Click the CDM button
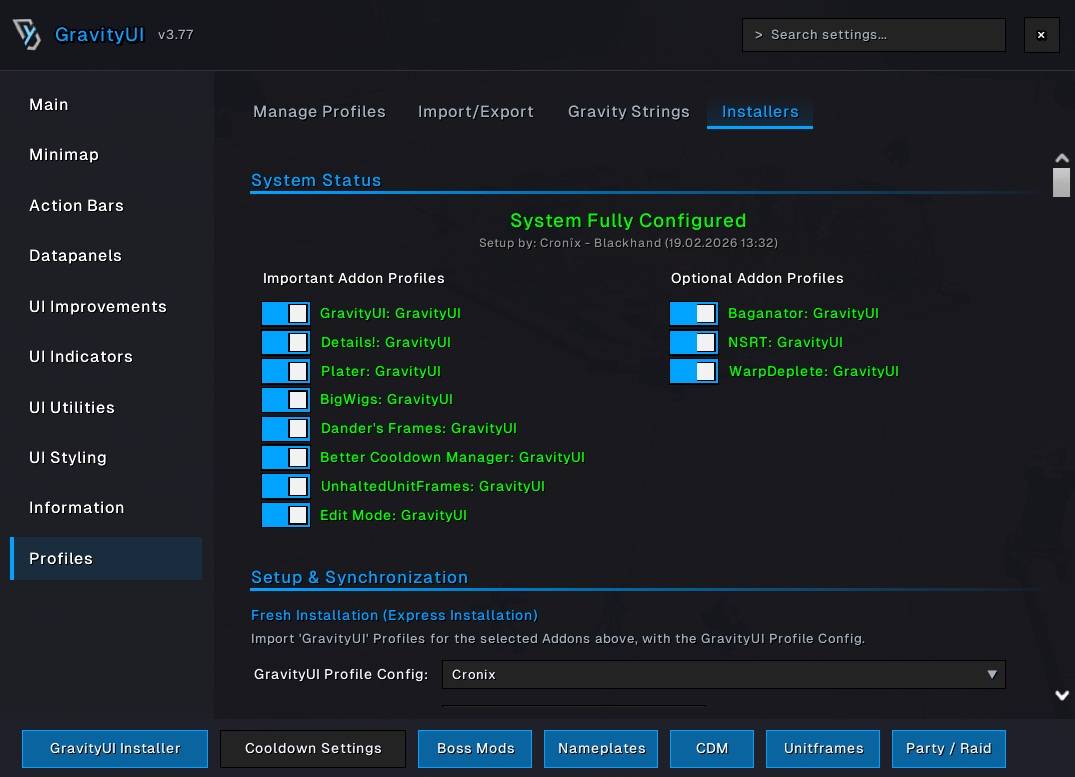1075x777 pixels. click(x=712, y=748)
